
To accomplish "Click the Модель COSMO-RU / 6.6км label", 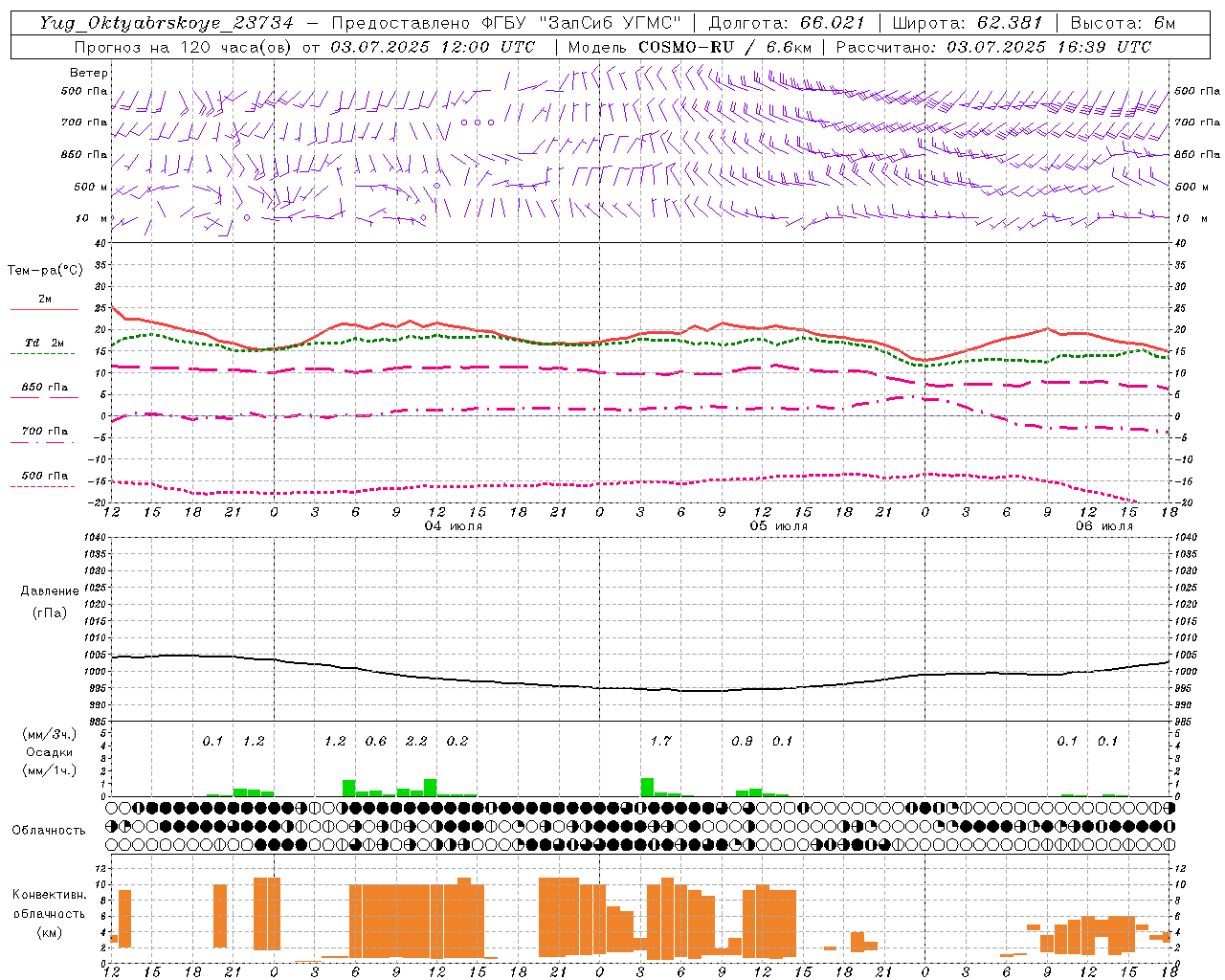I will (690, 47).
